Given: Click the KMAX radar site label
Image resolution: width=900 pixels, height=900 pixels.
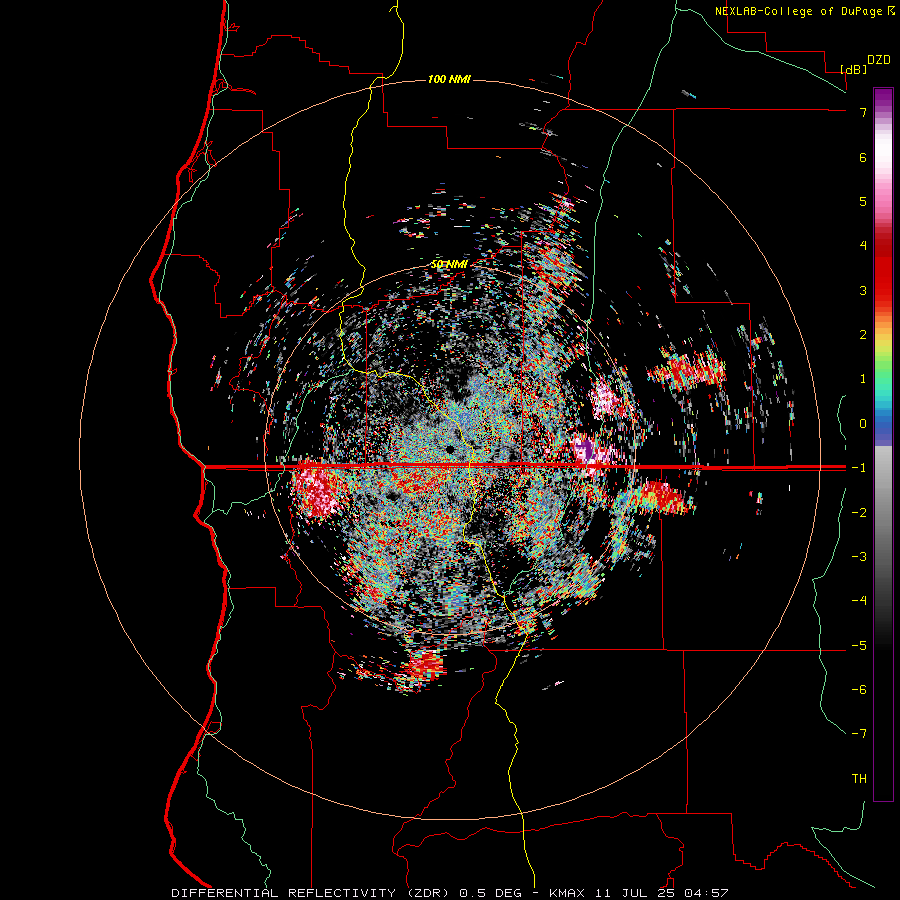Looking at the screenshot, I should coord(567,893).
